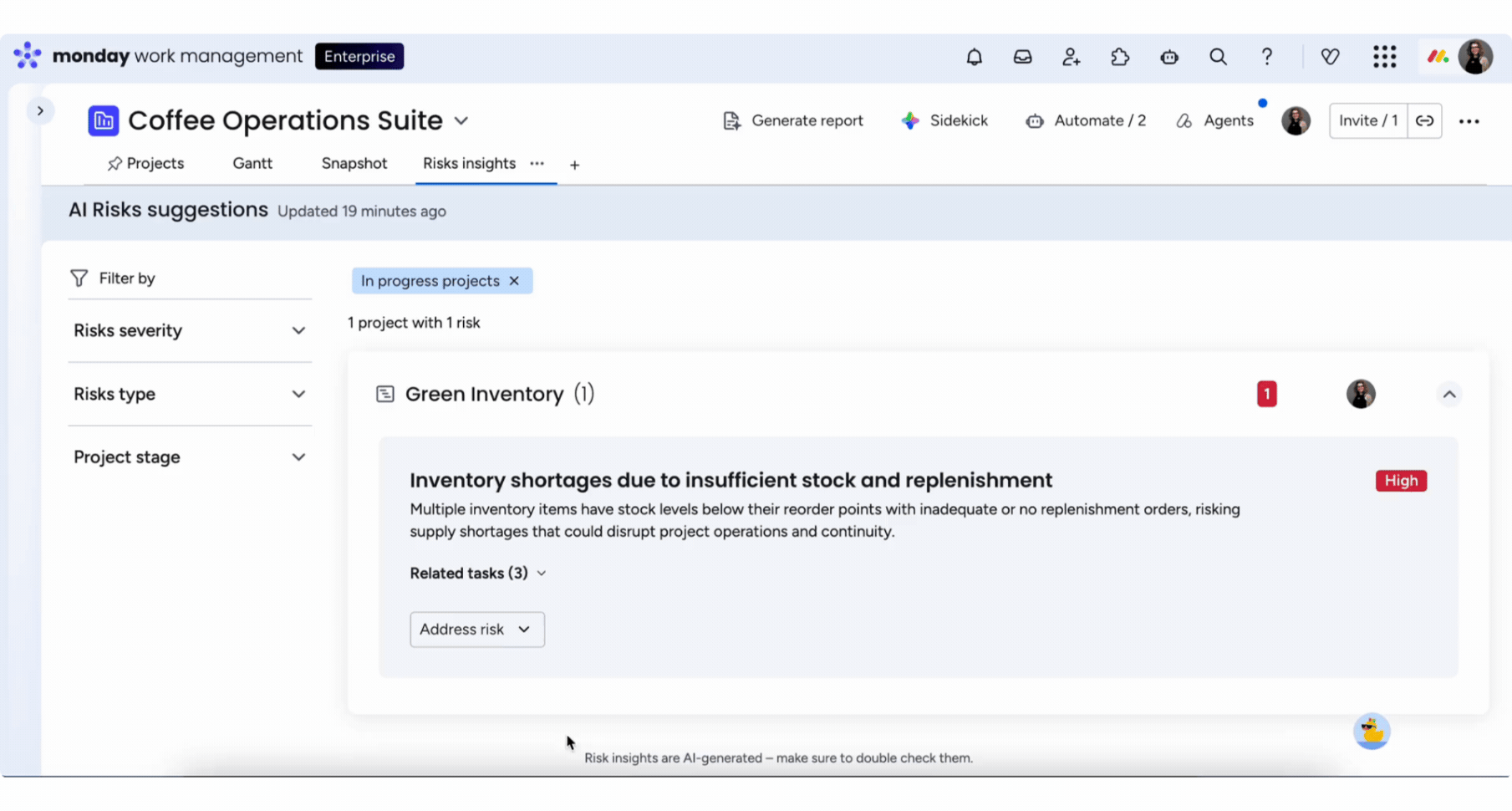Click the Green Inventory project icon
This screenshot has height=811, width=1512.
[384, 394]
